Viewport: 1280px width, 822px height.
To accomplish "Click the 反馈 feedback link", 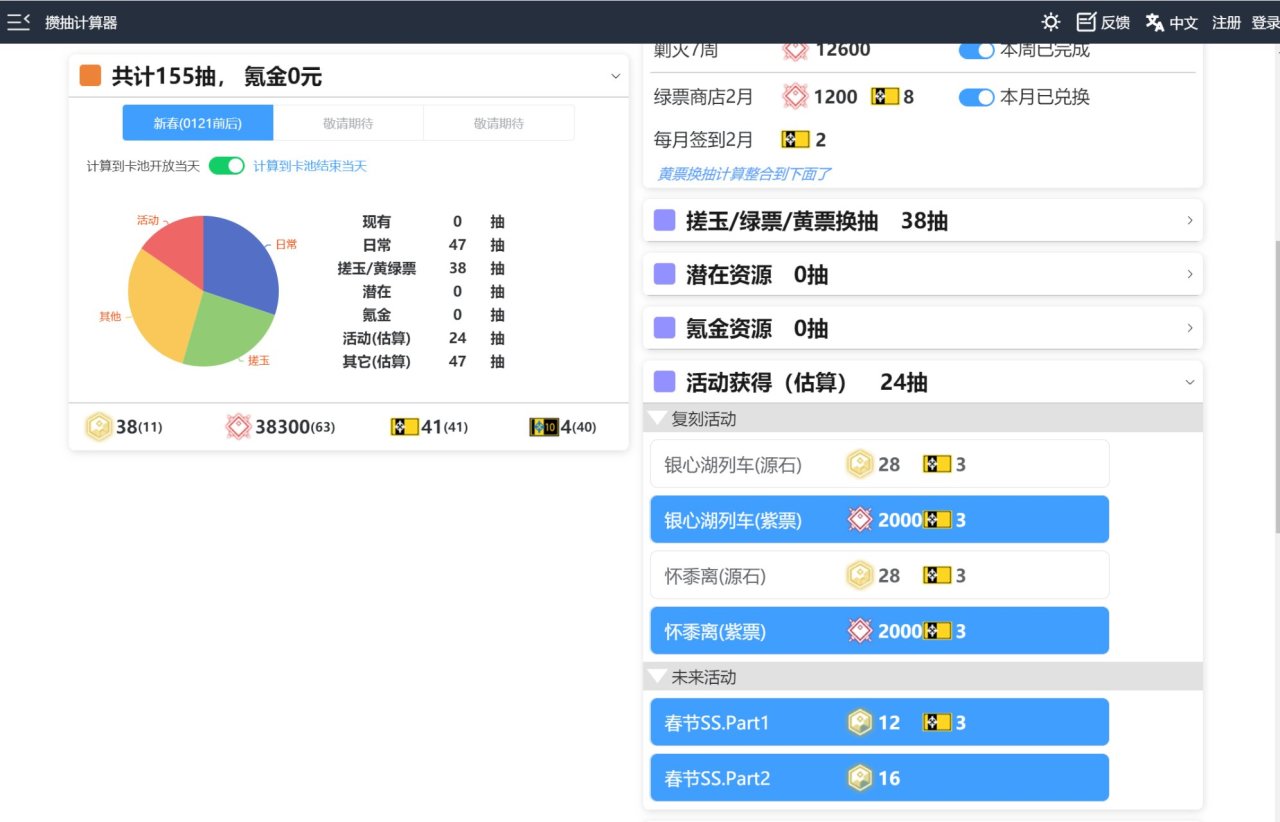I will (x=1115, y=22).
